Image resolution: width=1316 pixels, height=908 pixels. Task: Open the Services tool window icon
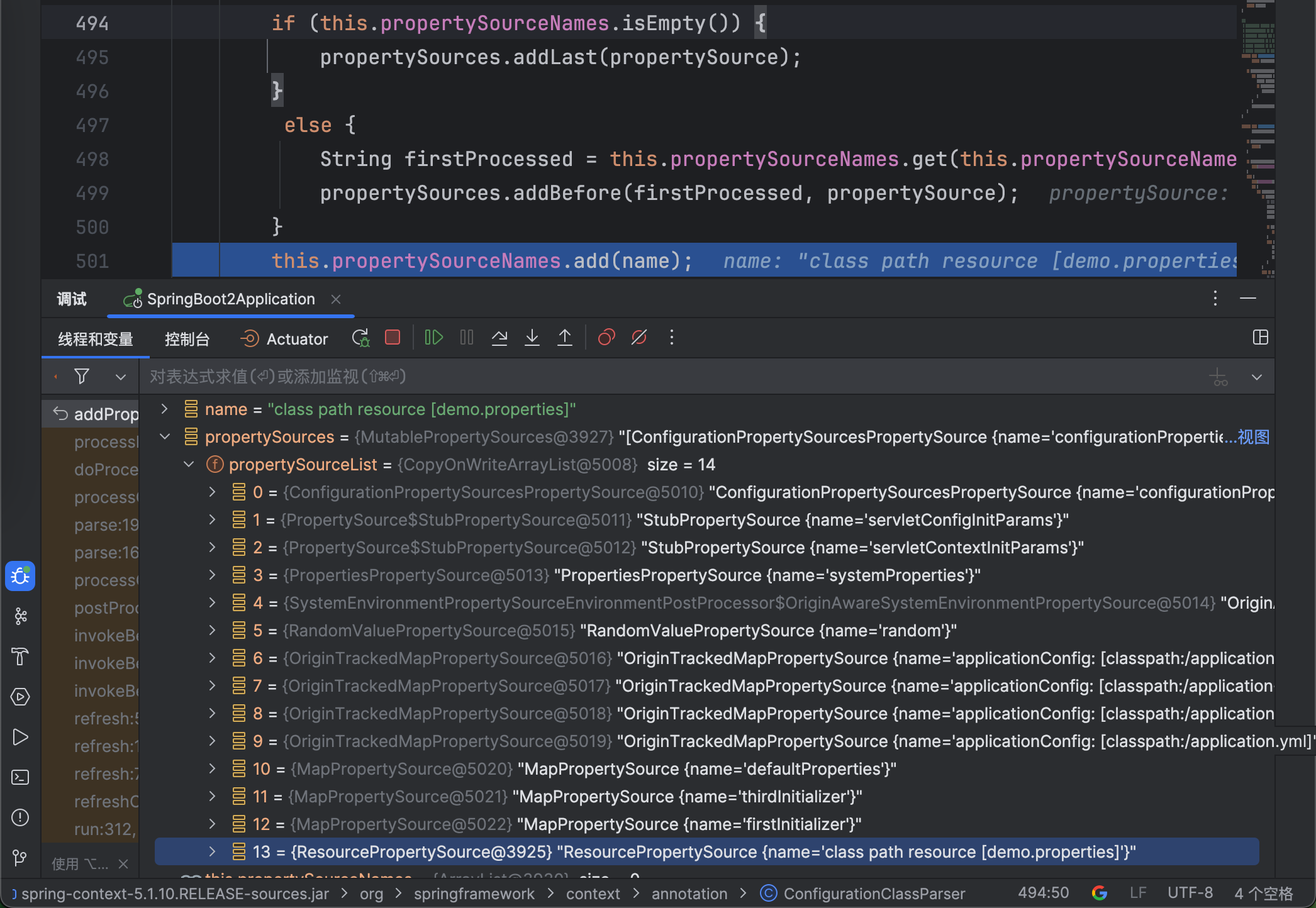[x=20, y=697]
